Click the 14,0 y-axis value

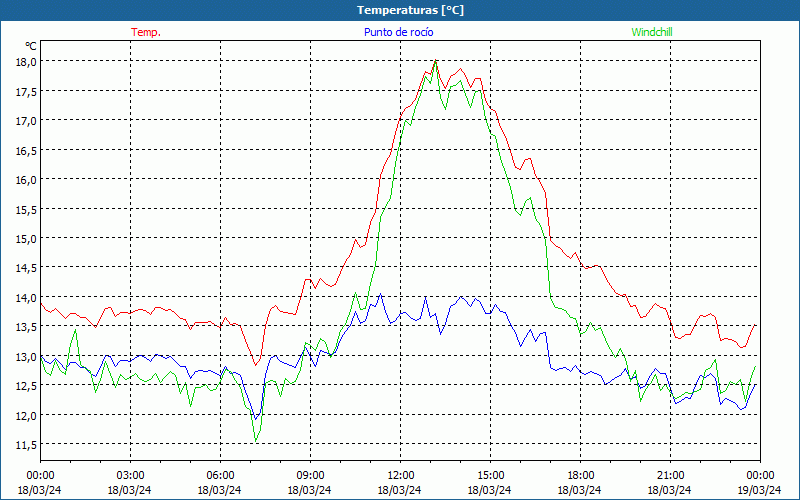click(x=27, y=297)
